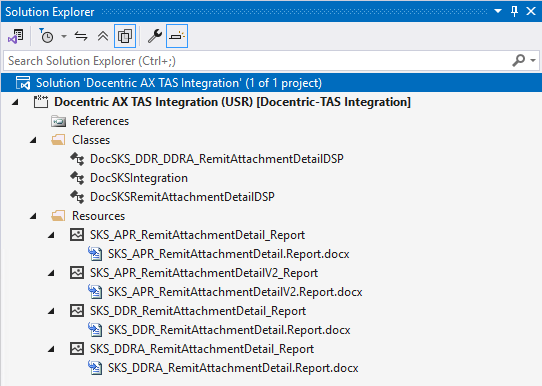Toggle Show All Files button
This screenshot has width=542, height=386.
(x=125, y=36)
